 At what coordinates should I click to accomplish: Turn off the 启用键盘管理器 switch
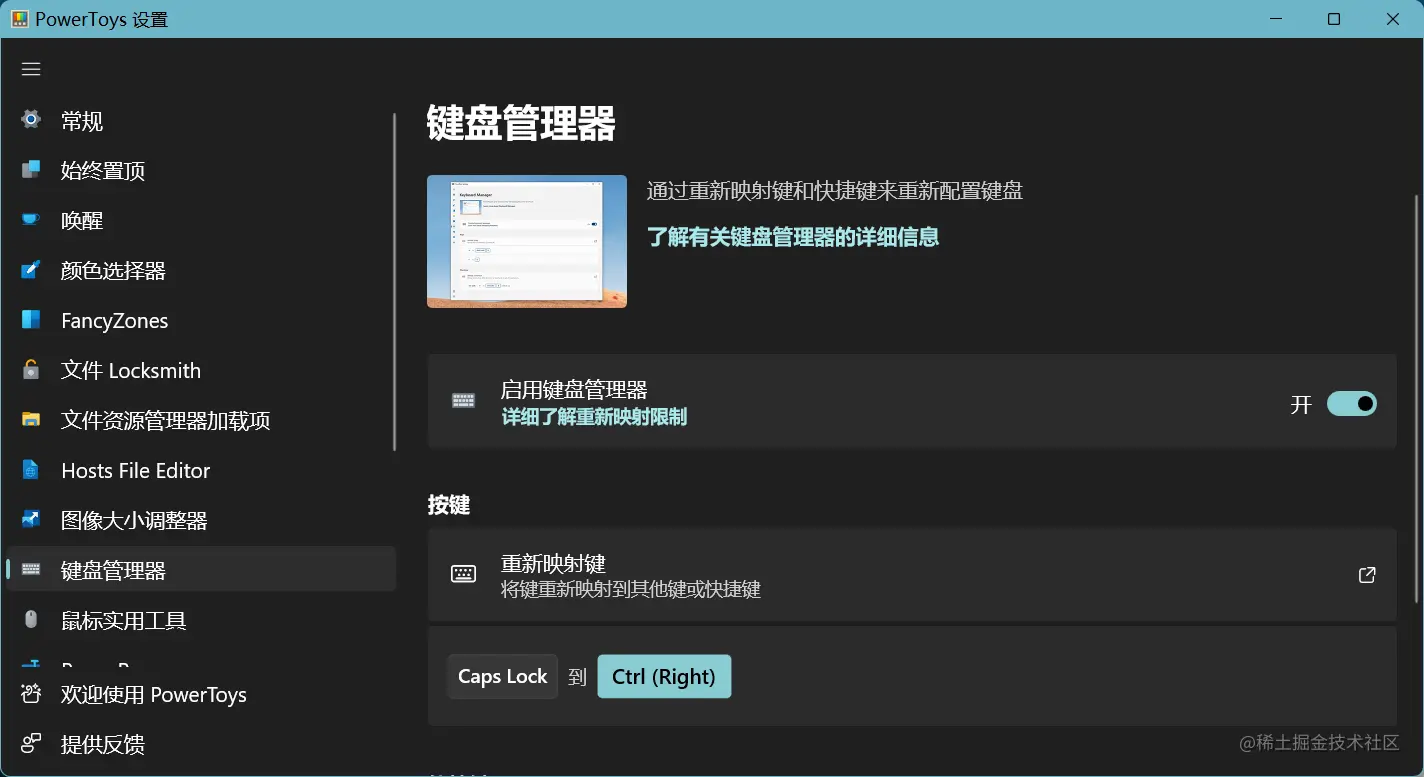[1352, 404]
